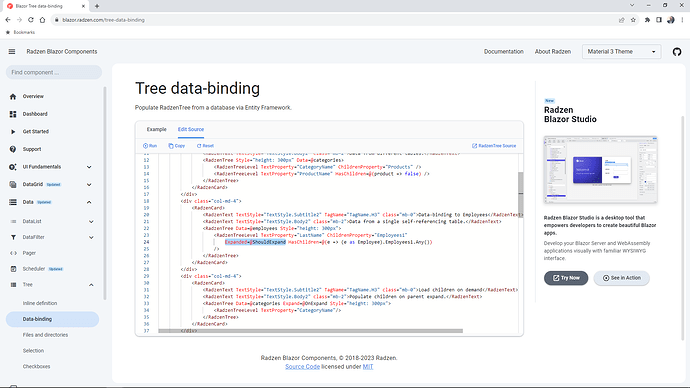This screenshot has width=690, height=388.
Task: Click highlighted Expanded=@ShouldExpand code
Action: [255, 242]
